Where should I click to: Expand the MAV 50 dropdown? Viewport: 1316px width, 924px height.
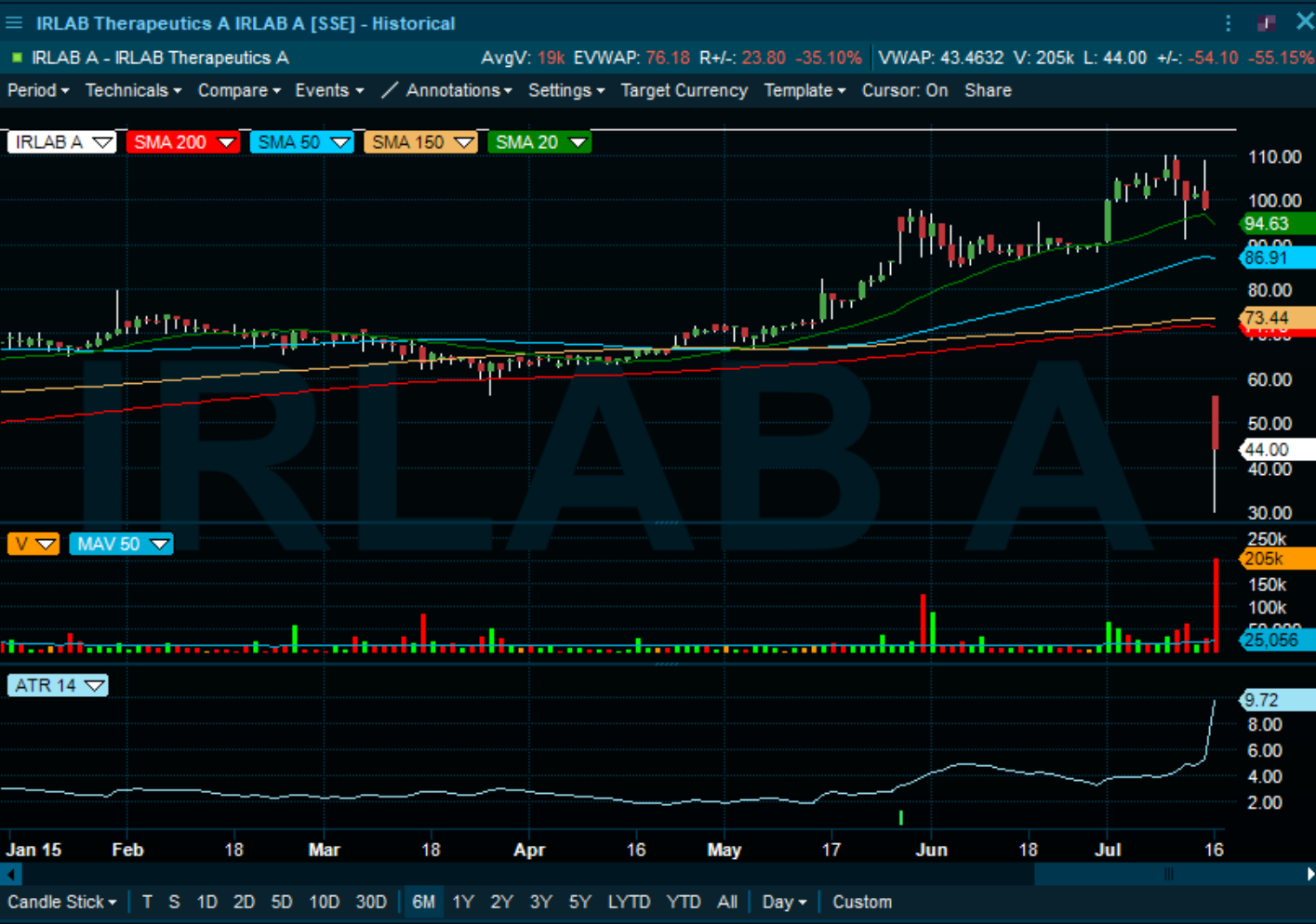pos(159,544)
